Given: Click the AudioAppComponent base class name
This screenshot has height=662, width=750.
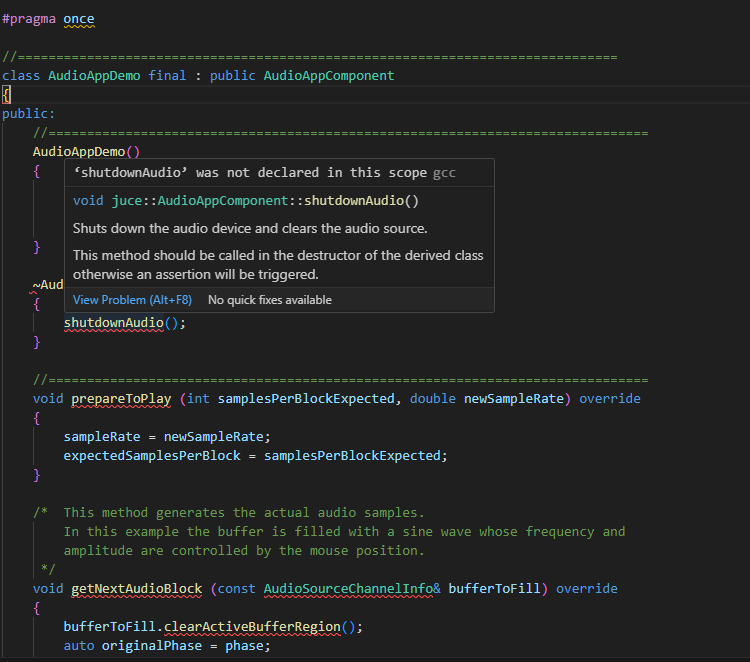Looking at the screenshot, I should (x=329, y=76).
